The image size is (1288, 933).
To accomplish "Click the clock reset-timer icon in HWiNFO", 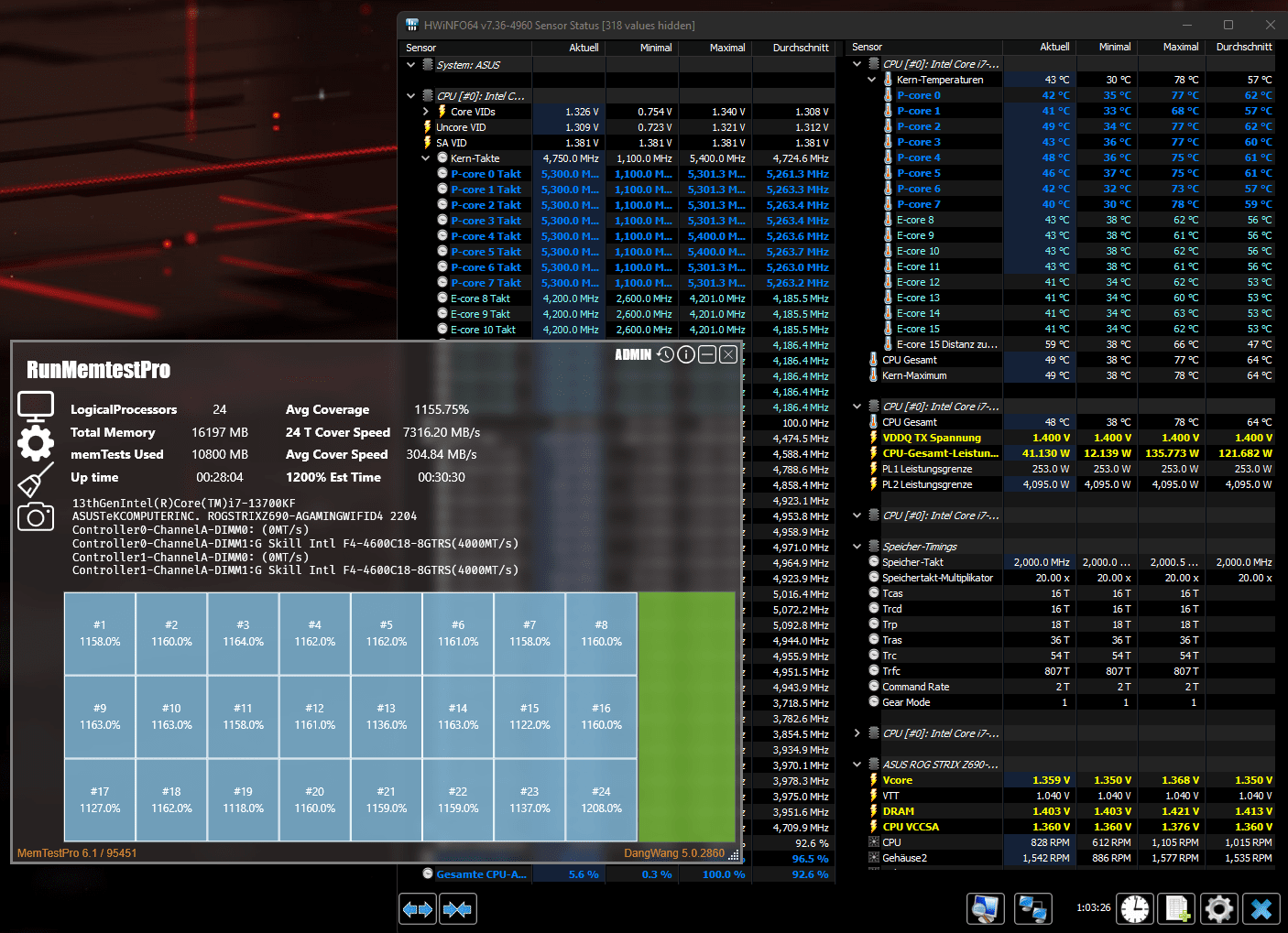I will click(x=1135, y=909).
